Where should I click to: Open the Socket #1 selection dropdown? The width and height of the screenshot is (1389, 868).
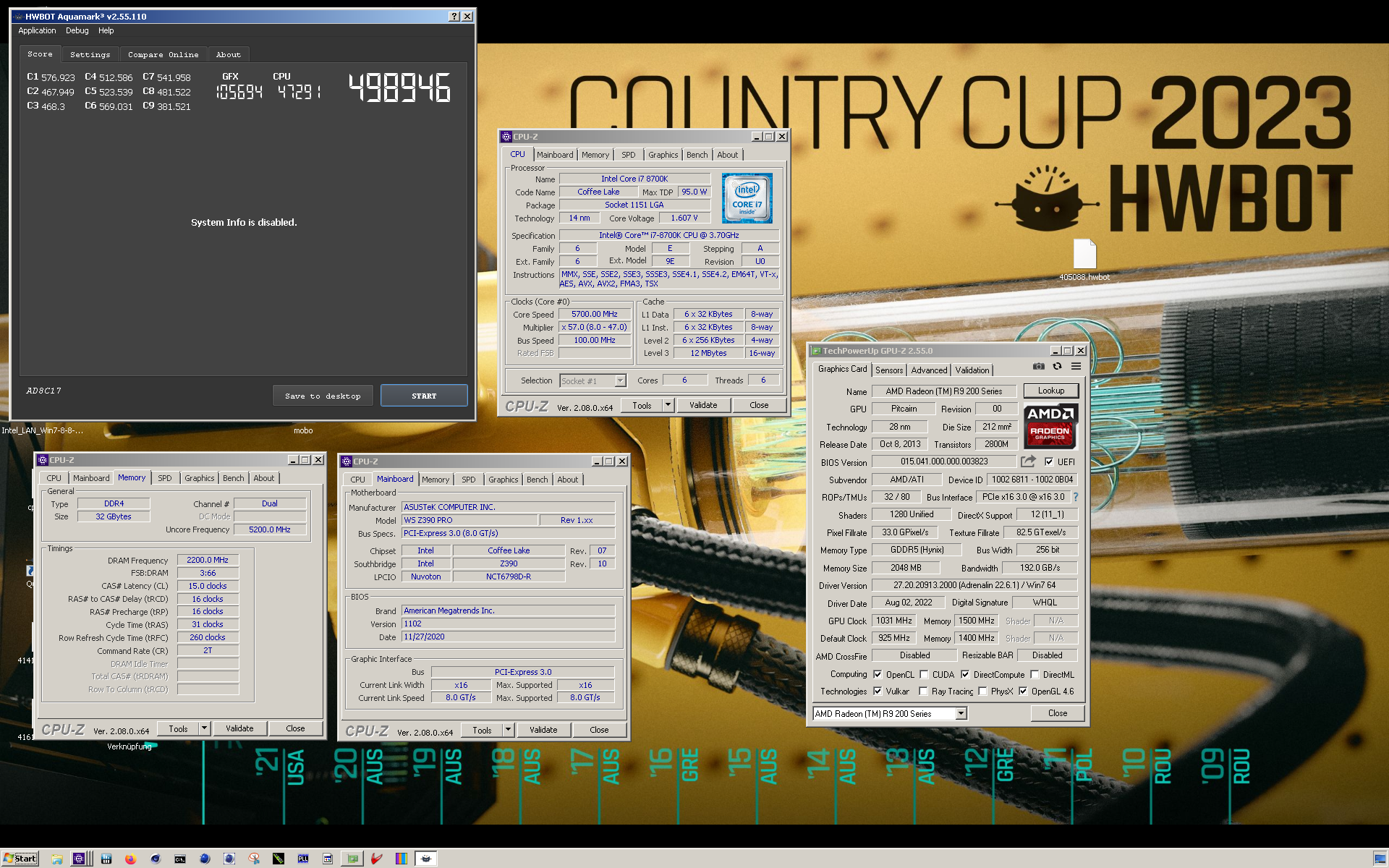coord(620,380)
